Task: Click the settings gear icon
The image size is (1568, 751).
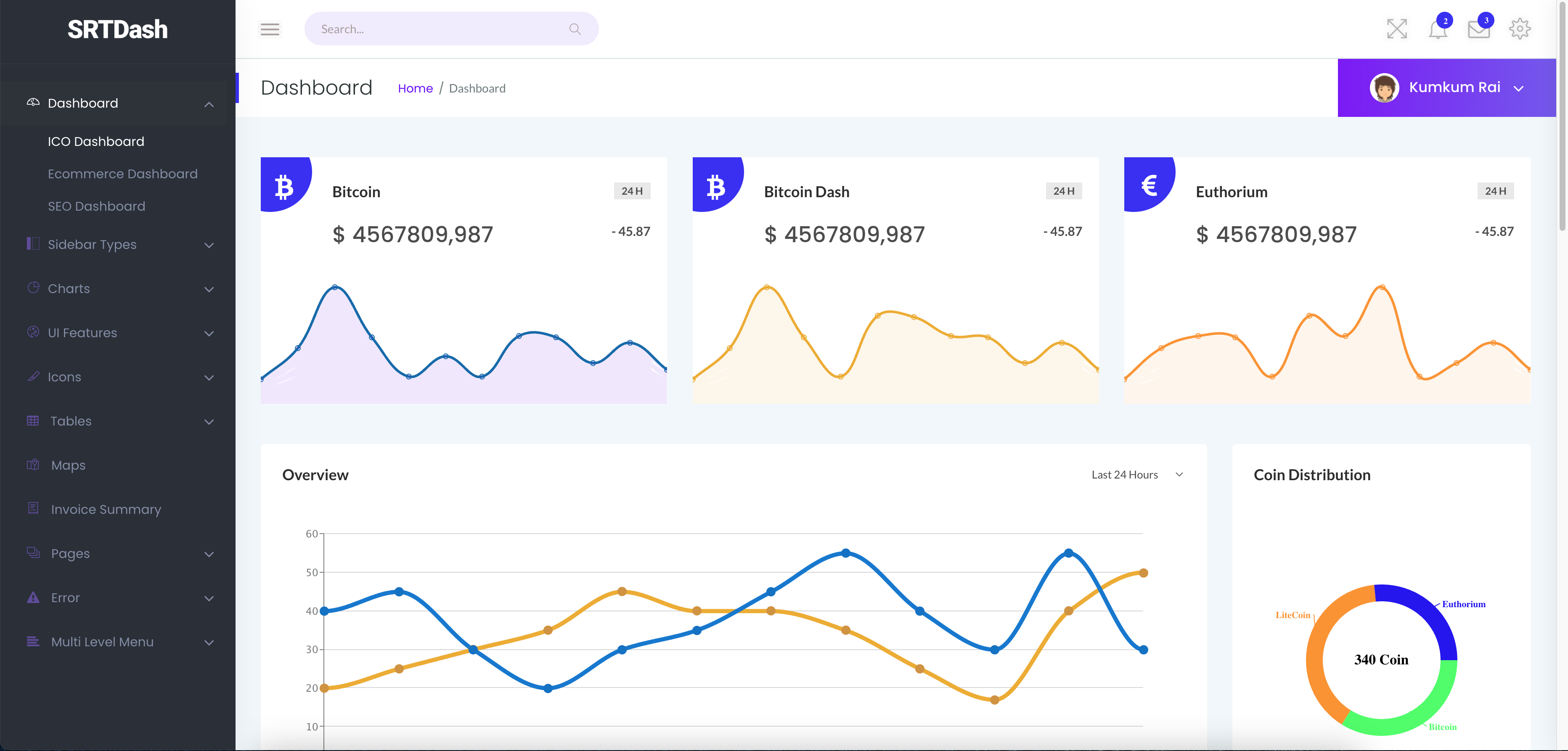Action: pos(1520,28)
